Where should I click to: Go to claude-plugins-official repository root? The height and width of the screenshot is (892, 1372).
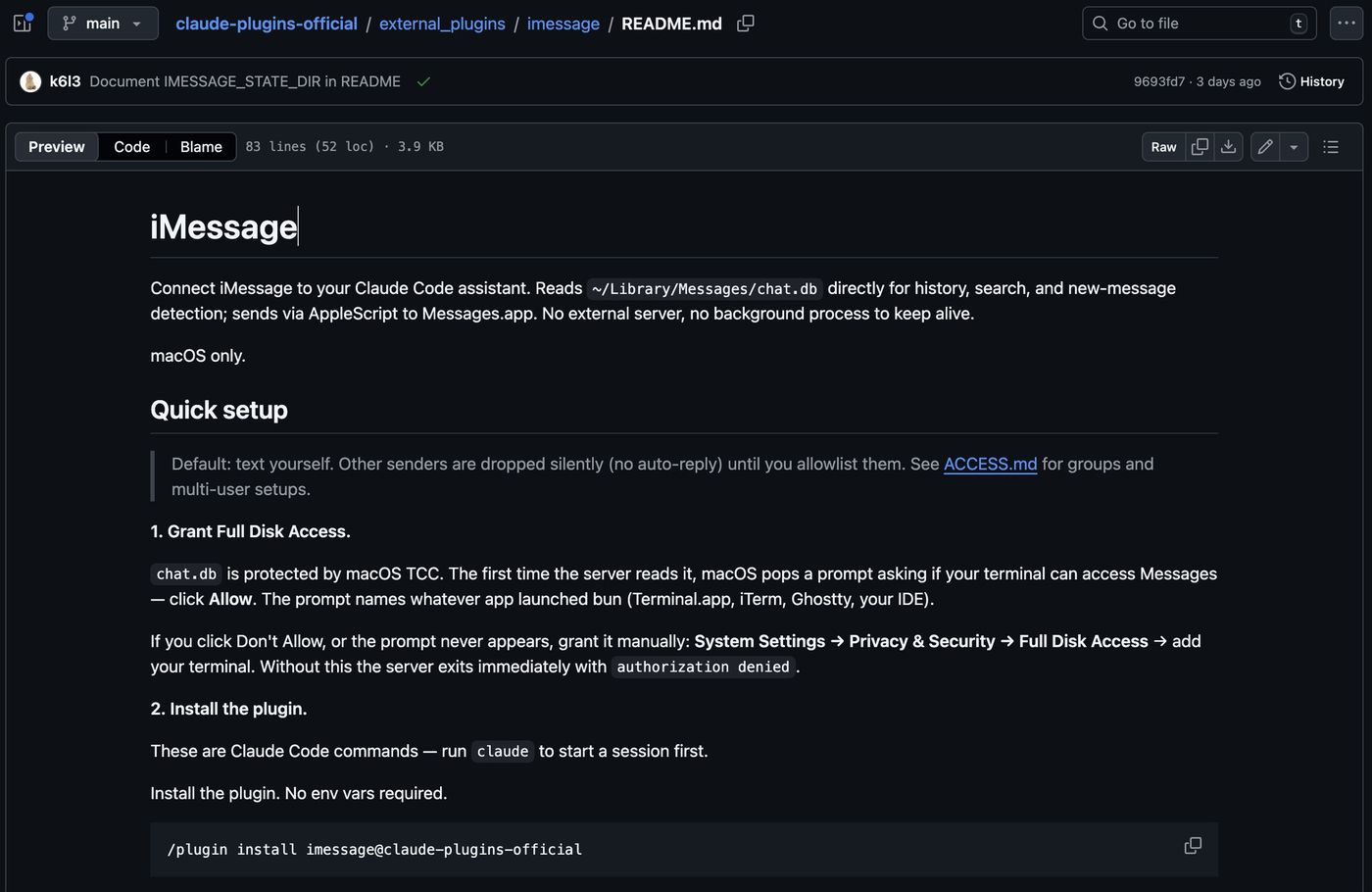(x=267, y=24)
